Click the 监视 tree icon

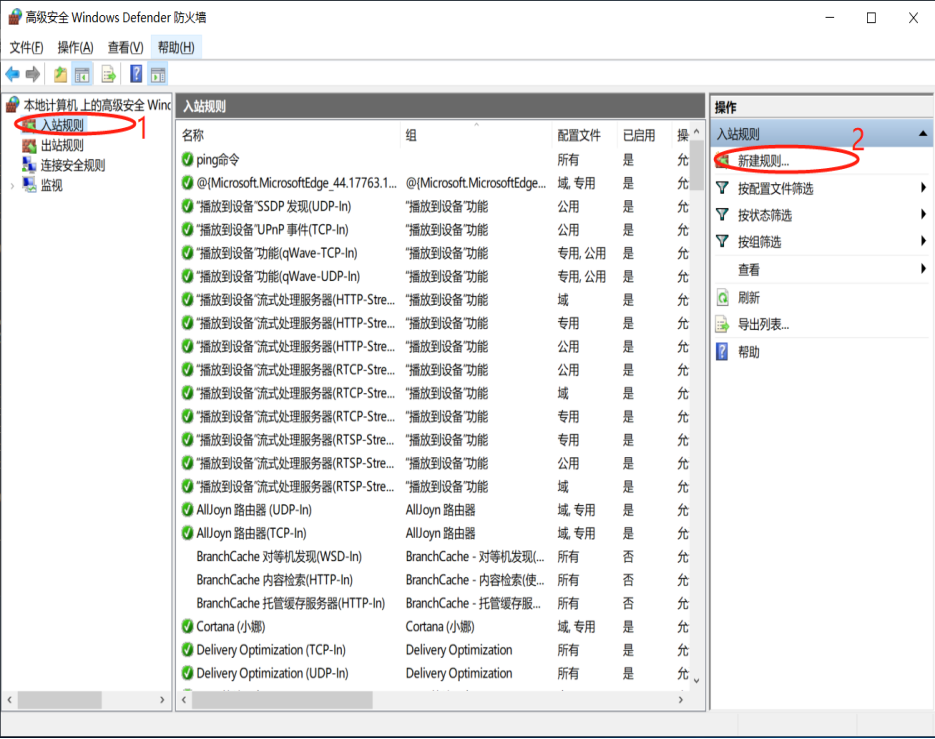tap(29, 185)
